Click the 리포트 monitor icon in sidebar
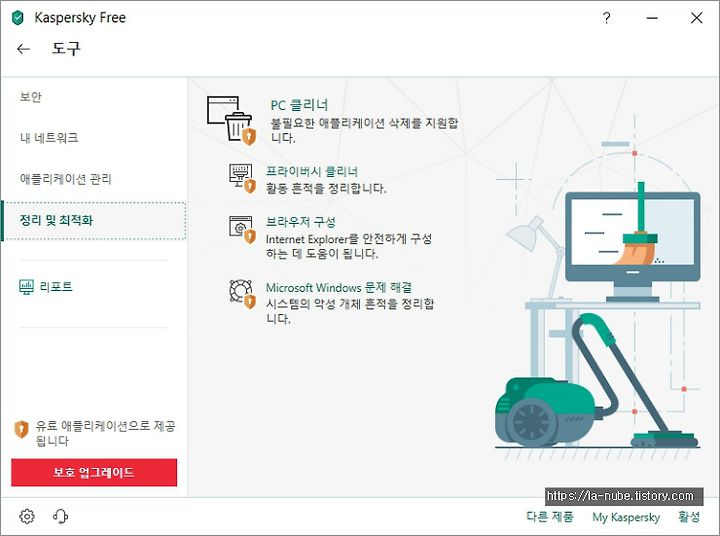 tap(27, 287)
